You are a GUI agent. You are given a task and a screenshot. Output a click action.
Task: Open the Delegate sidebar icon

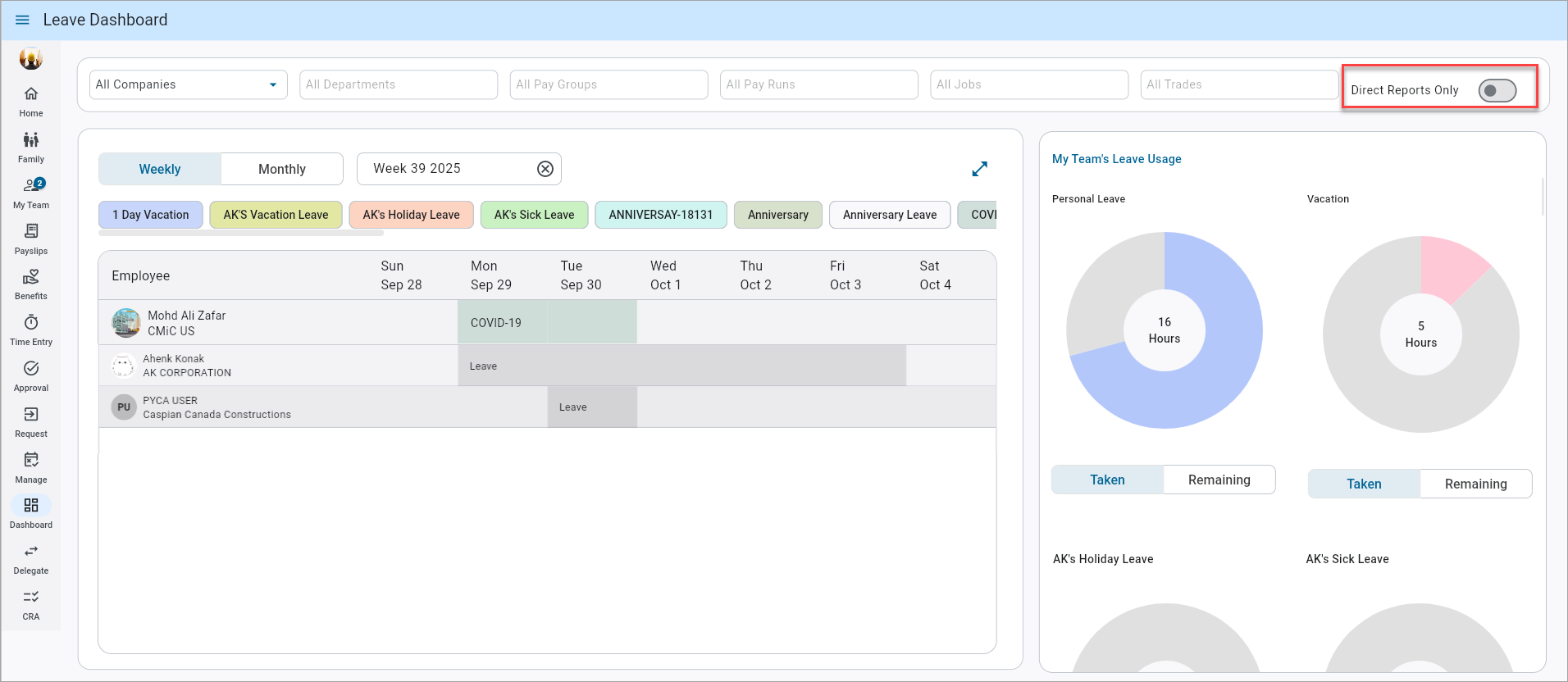click(x=31, y=558)
